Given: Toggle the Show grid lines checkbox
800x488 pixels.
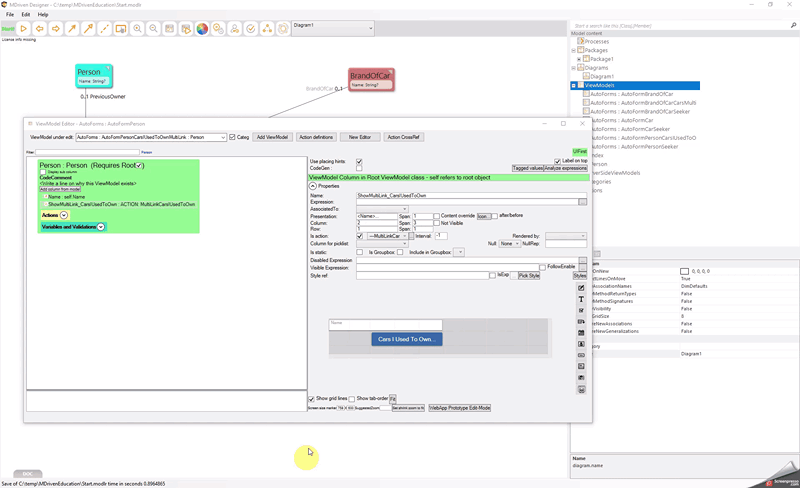Looking at the screenshot, I should pos(311,398).
